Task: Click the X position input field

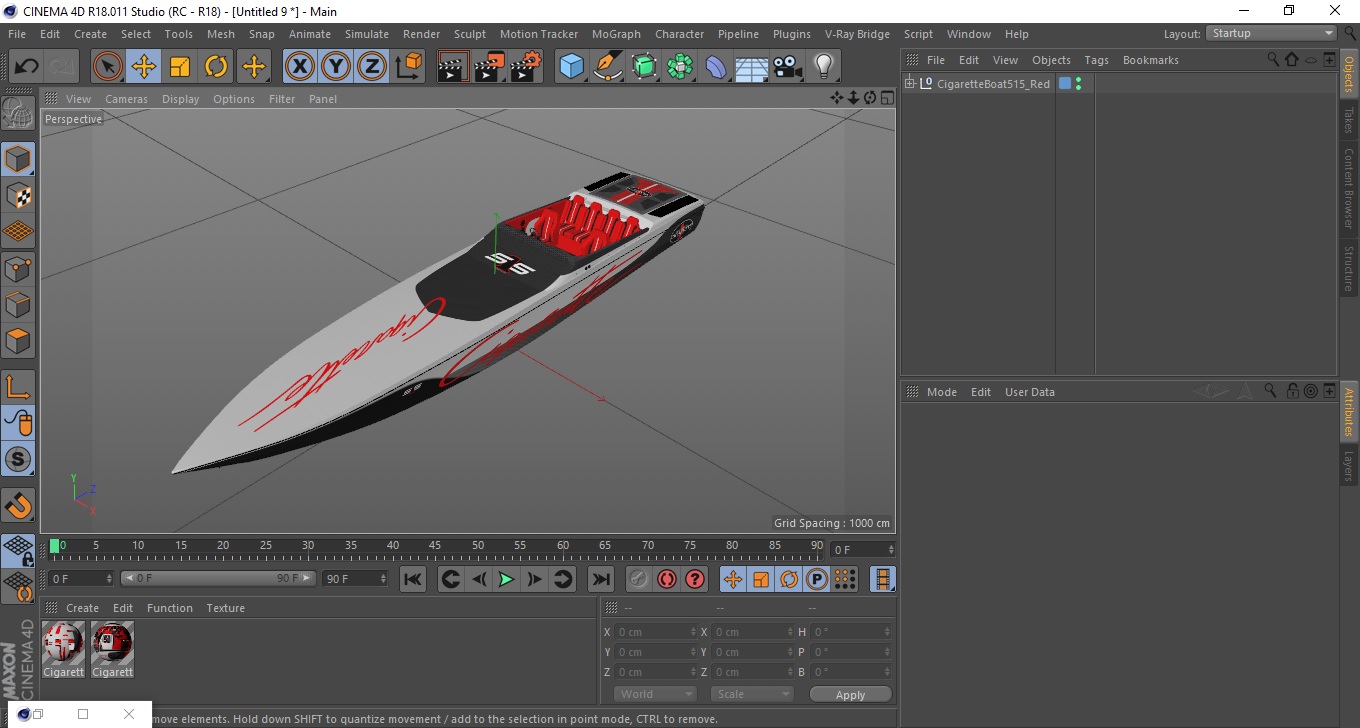Action: pos(655,632)
